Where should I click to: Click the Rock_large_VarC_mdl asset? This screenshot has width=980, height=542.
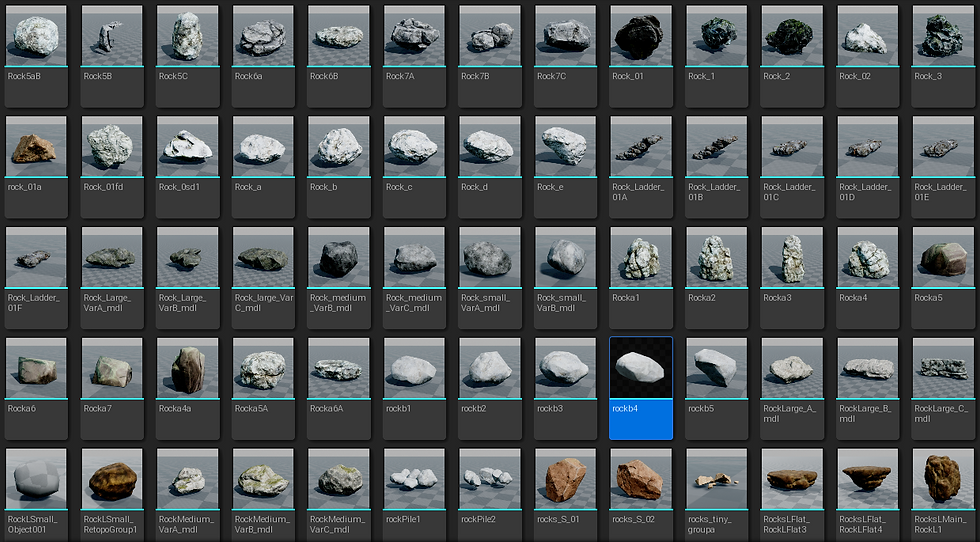point(263,278)
